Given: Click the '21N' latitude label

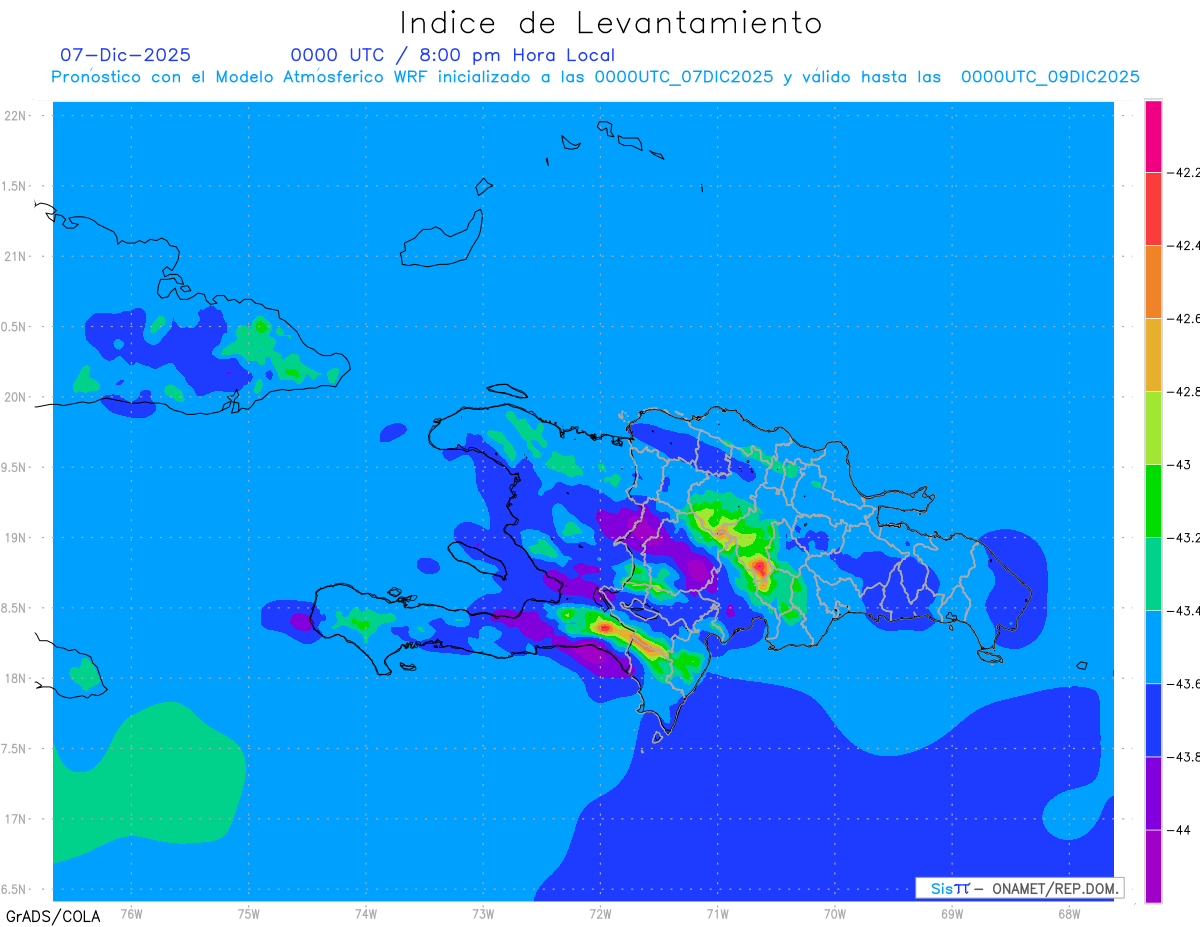Looking at the screenshot, I should click(16, 256).
